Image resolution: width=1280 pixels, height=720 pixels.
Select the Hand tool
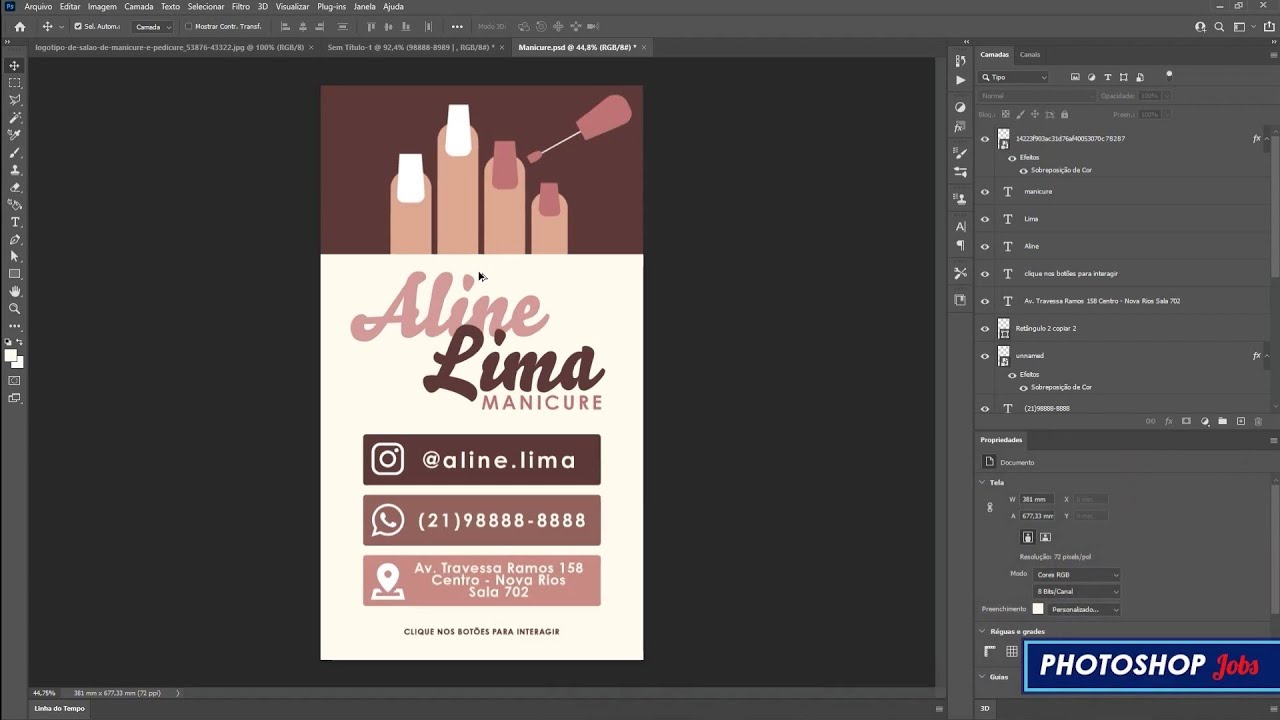coord(14,292)
